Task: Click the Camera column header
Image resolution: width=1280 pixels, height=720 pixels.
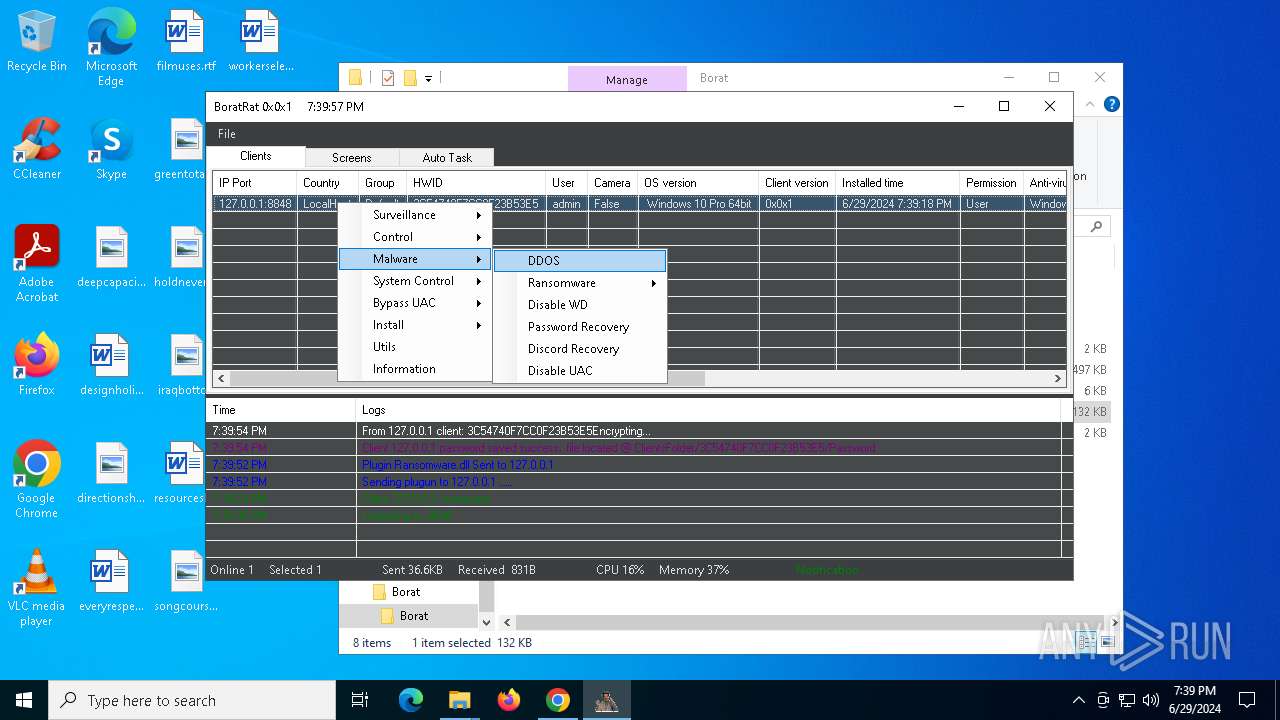Action: (612, 183)
